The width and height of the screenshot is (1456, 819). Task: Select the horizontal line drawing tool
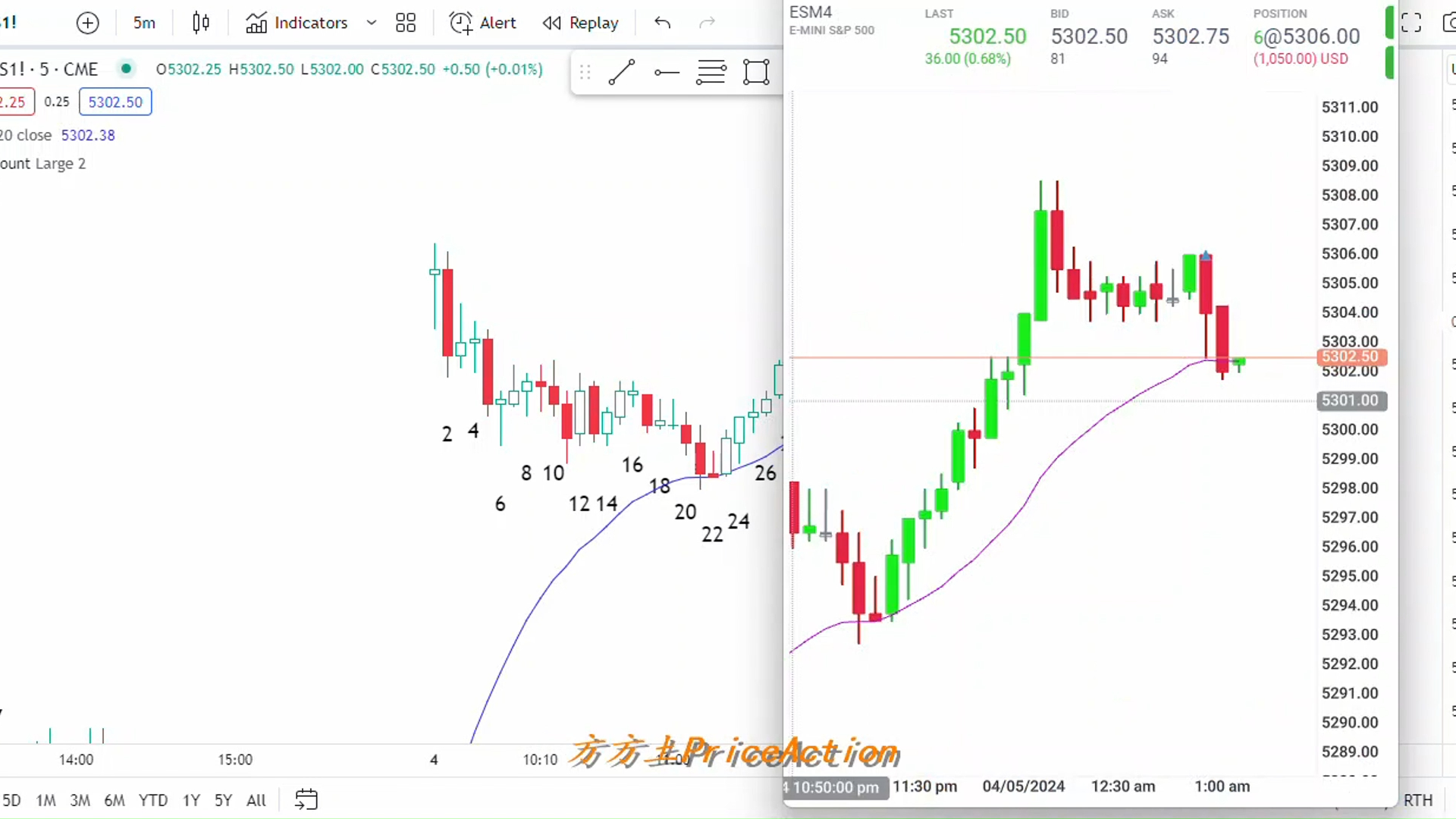point(667,72)
